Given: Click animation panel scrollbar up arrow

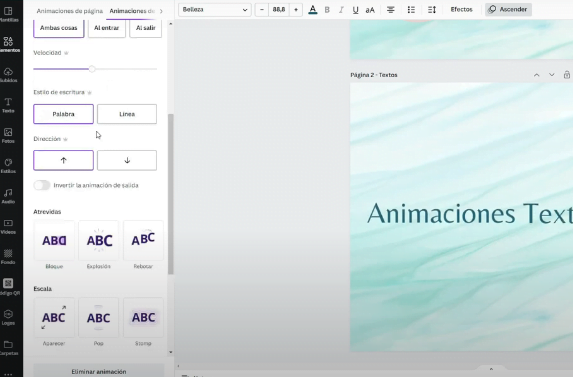Looking at the screenshot, I should (x=170, y=24).
